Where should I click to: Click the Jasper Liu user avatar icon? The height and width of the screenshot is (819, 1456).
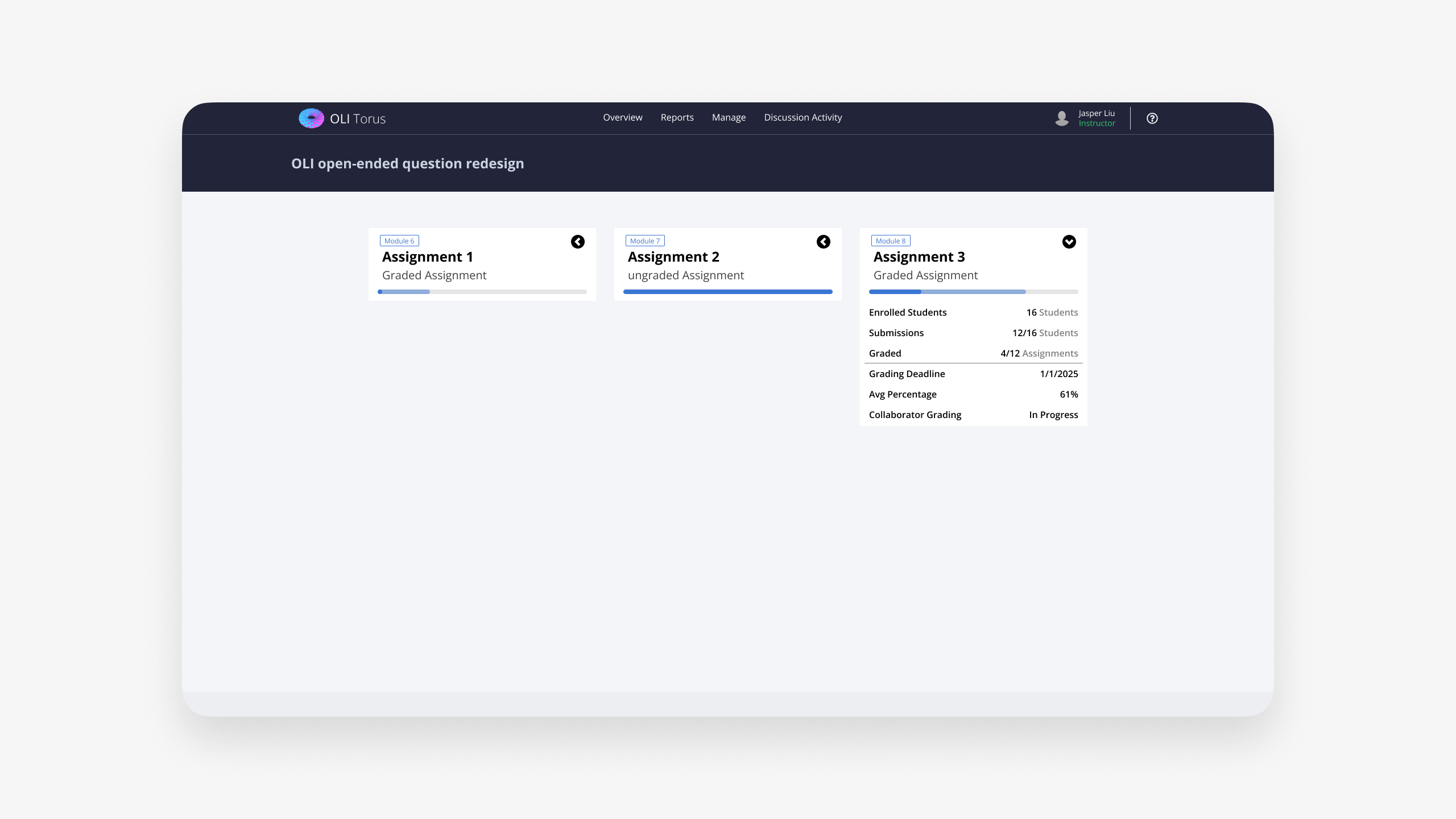[1061, 118]
